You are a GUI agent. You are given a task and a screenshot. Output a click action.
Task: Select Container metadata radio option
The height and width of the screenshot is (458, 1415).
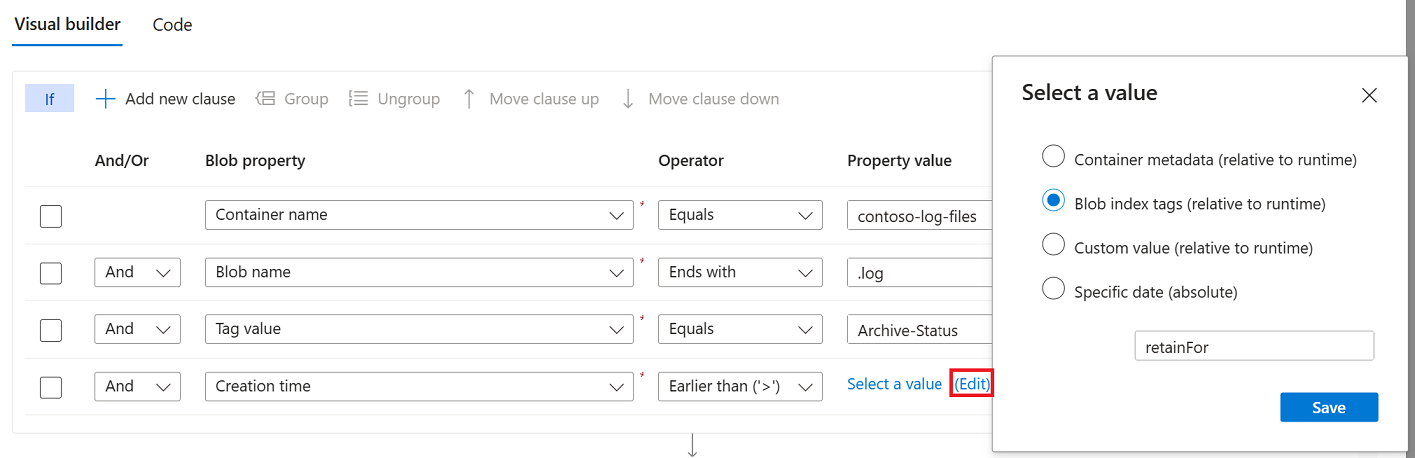tap(1053, 157)
